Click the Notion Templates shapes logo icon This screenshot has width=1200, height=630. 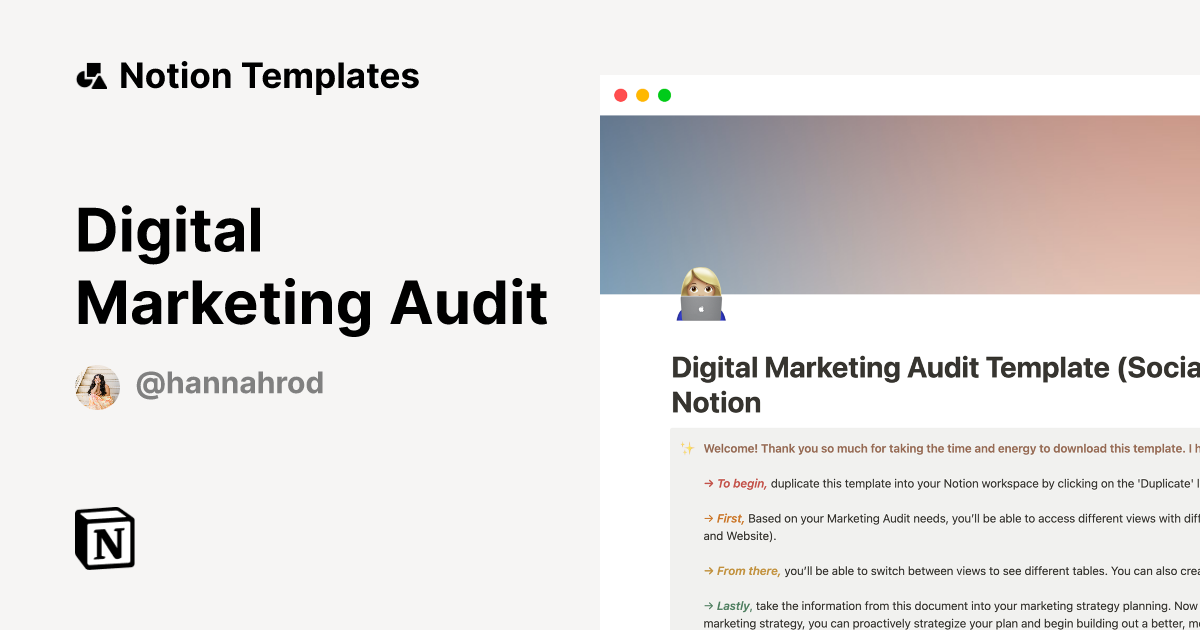(x=92, y=76)
